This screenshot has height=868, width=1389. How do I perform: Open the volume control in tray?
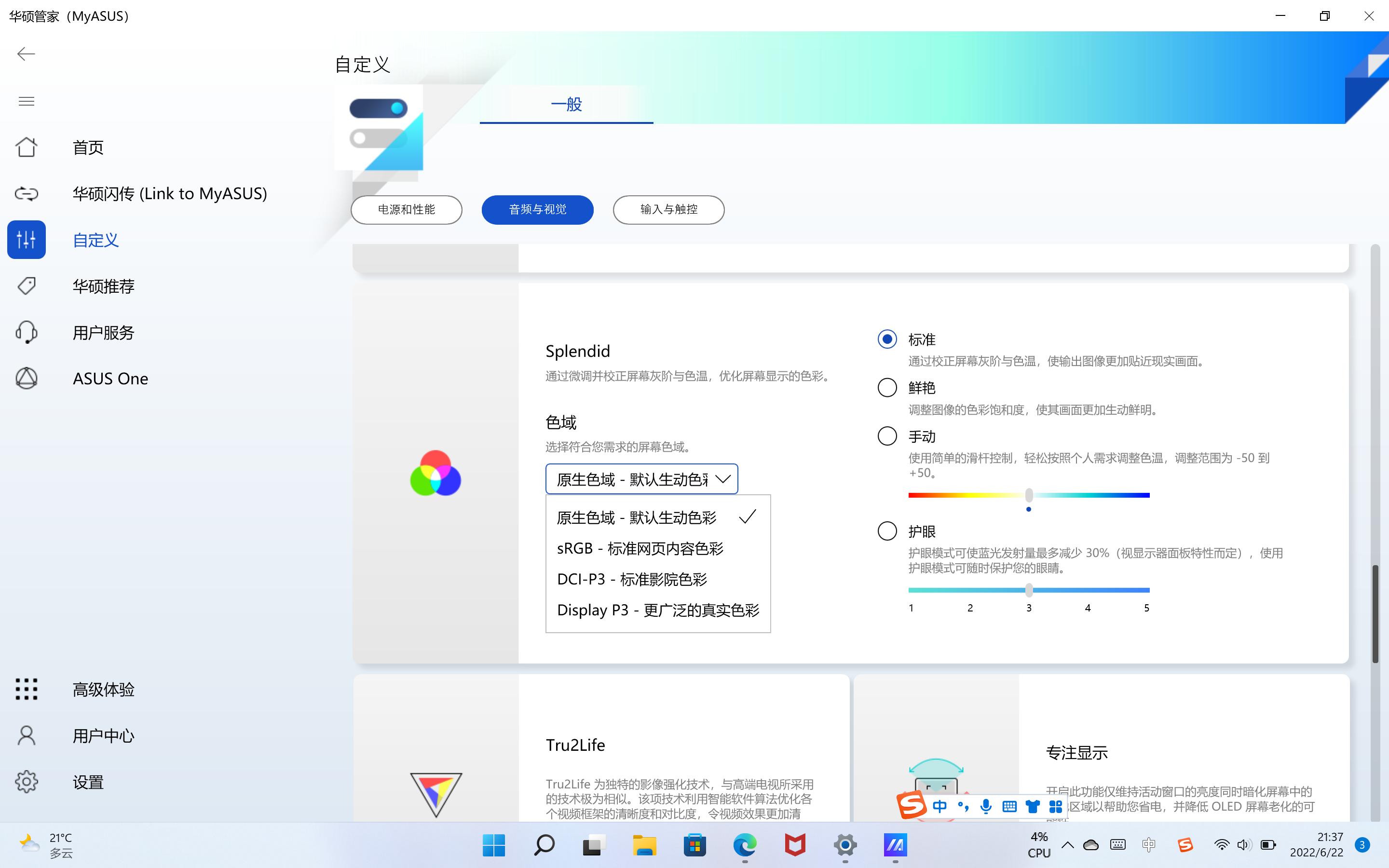coord(1244,844)
